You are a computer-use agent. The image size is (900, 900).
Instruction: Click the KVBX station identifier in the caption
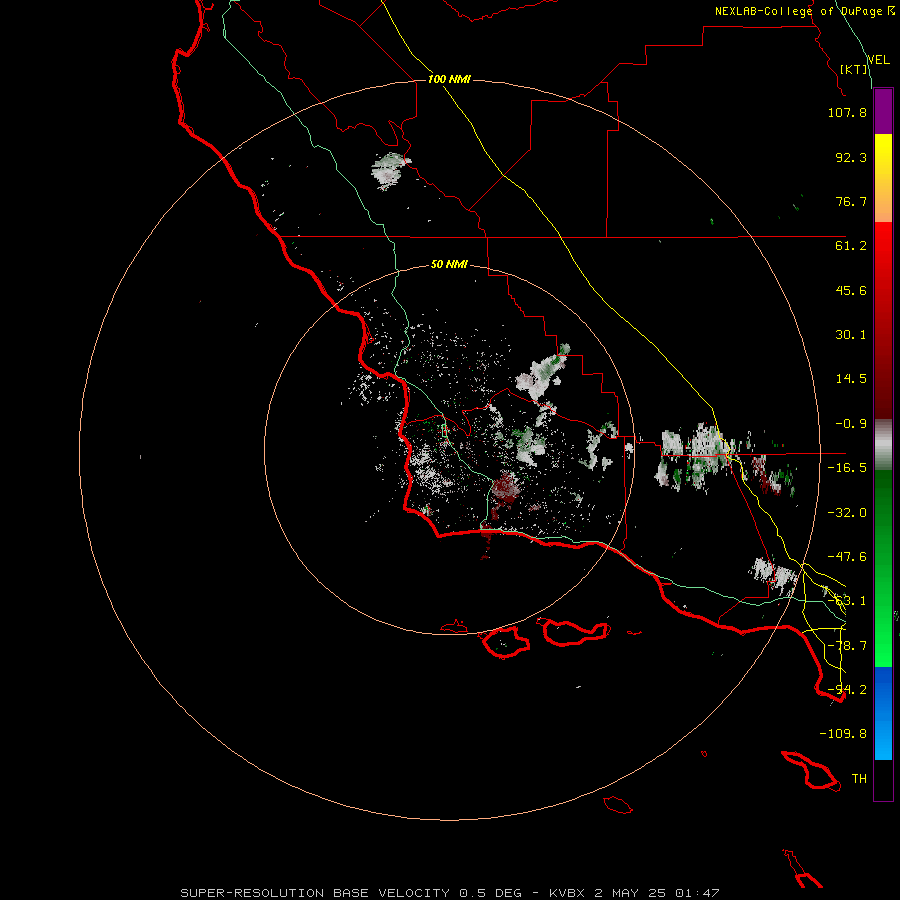click(567, 893)
